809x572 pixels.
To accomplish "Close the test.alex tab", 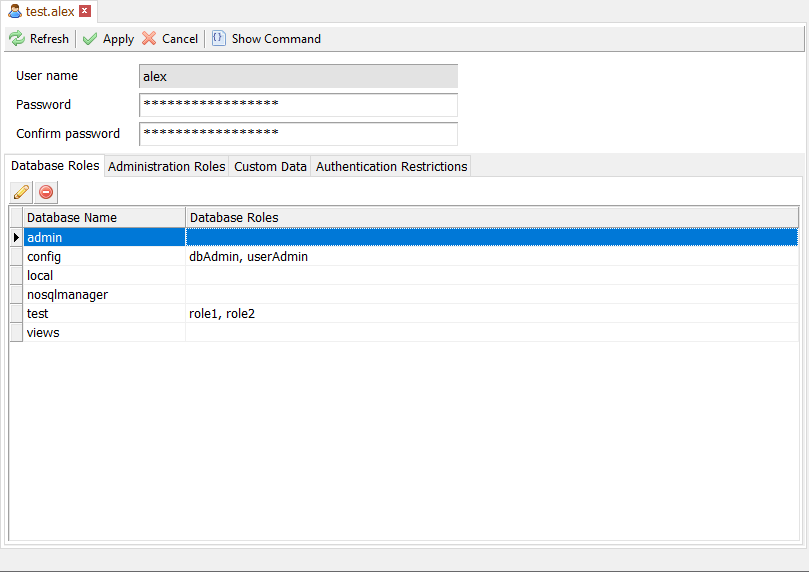I will [x=85, y=11].
